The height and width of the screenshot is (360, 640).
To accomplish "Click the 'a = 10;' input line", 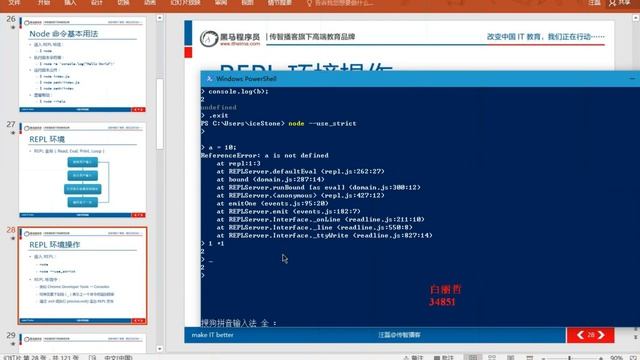I will pos(218,147).
